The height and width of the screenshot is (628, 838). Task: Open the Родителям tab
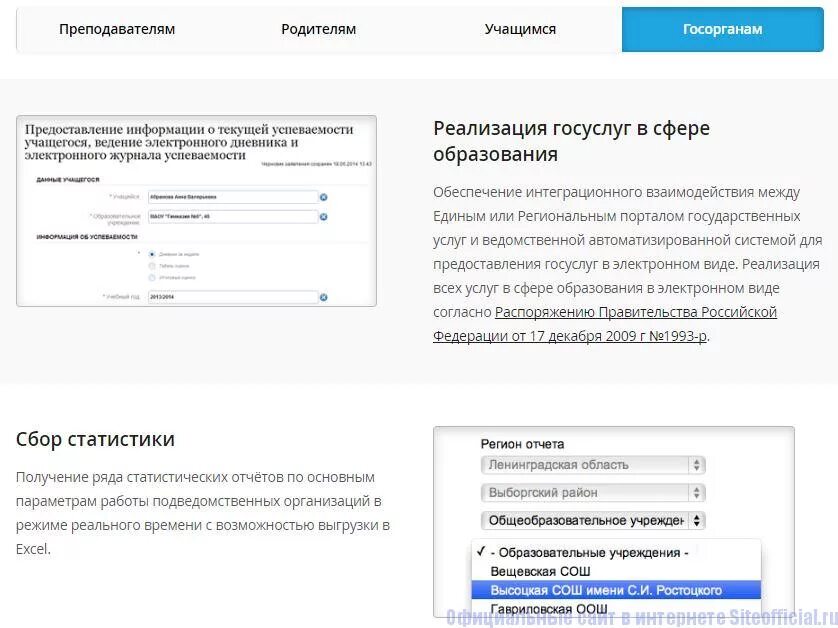tap(318, 29)
